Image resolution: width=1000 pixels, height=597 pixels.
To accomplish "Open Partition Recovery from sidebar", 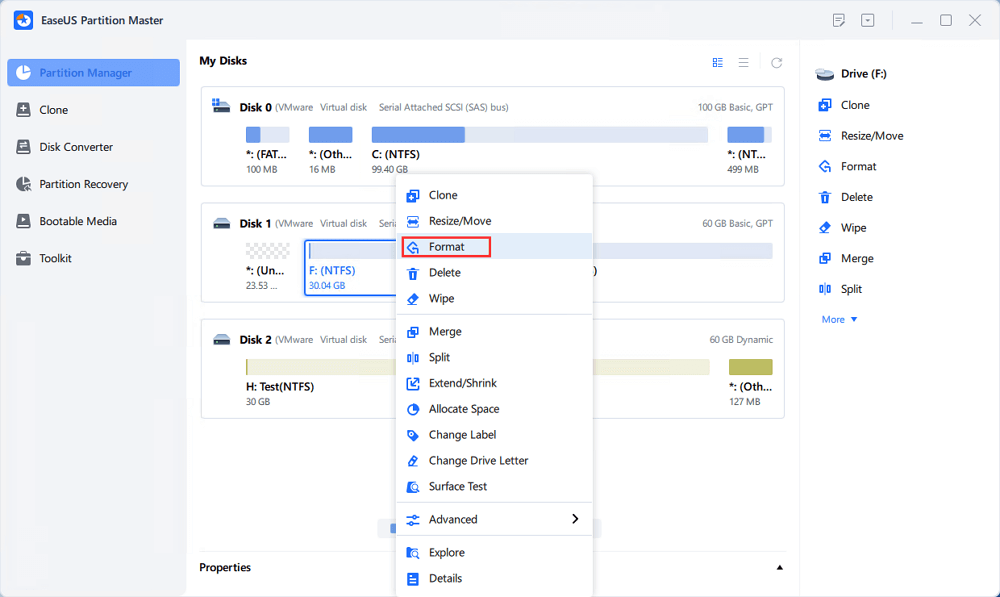I will [83, 184].
